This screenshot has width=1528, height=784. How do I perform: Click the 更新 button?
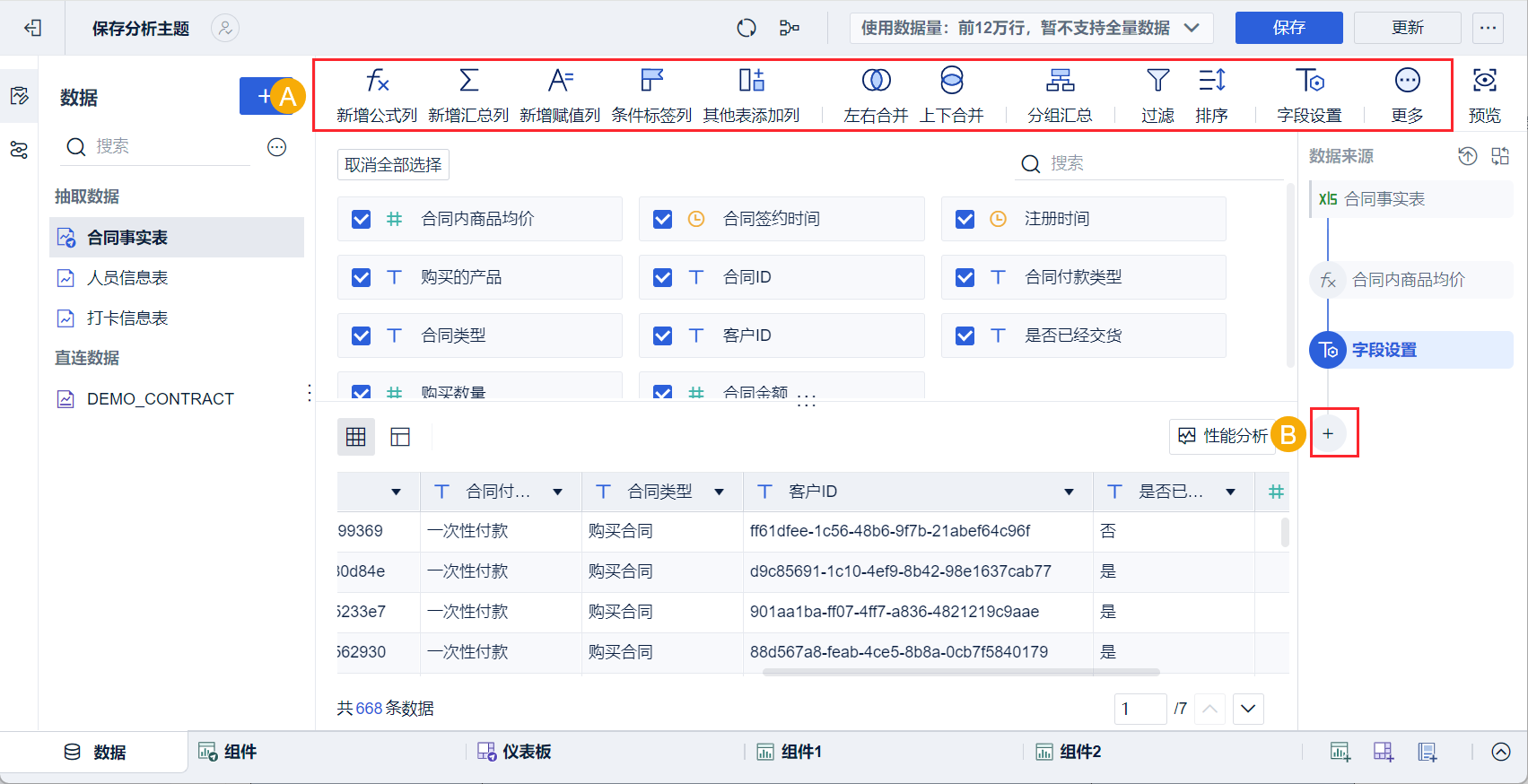1408,28
